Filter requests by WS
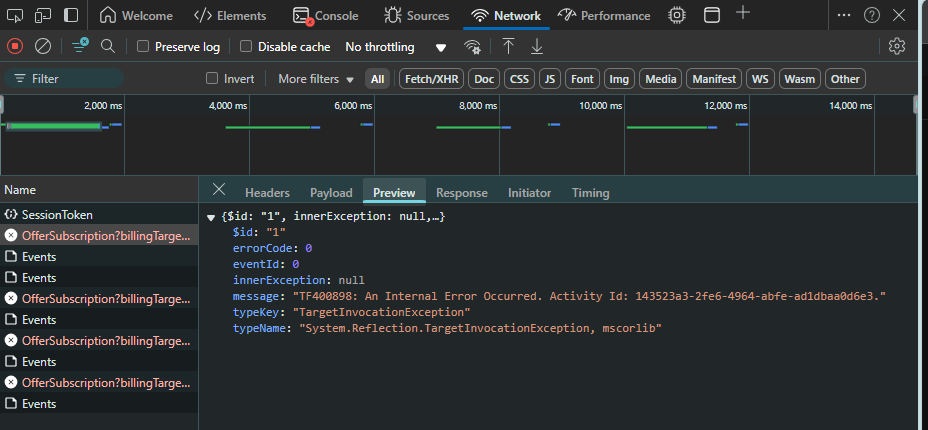 760,79
